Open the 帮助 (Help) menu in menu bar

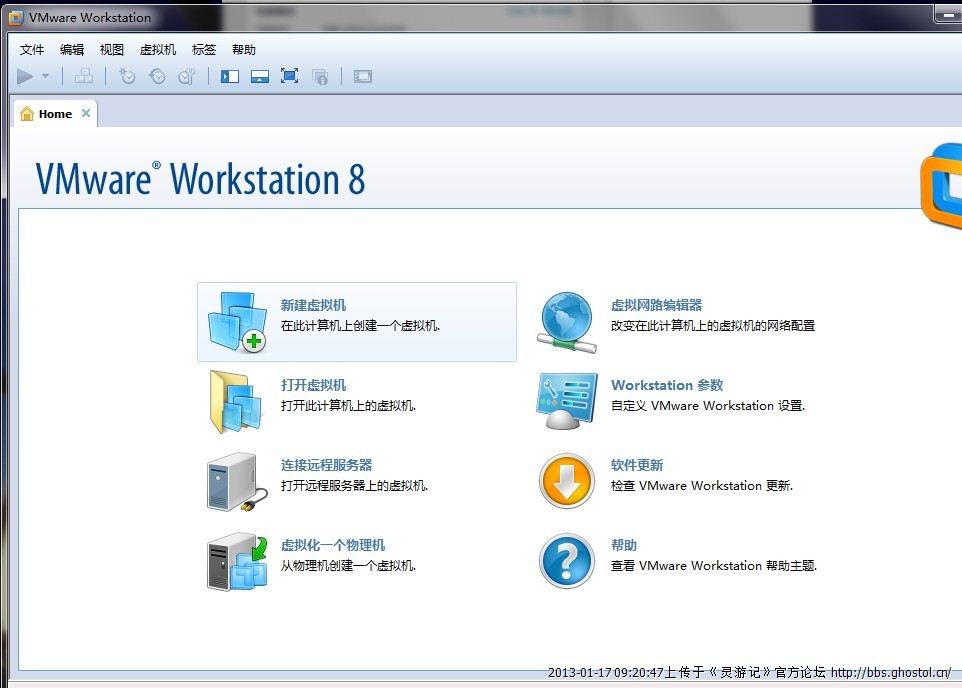243,49
